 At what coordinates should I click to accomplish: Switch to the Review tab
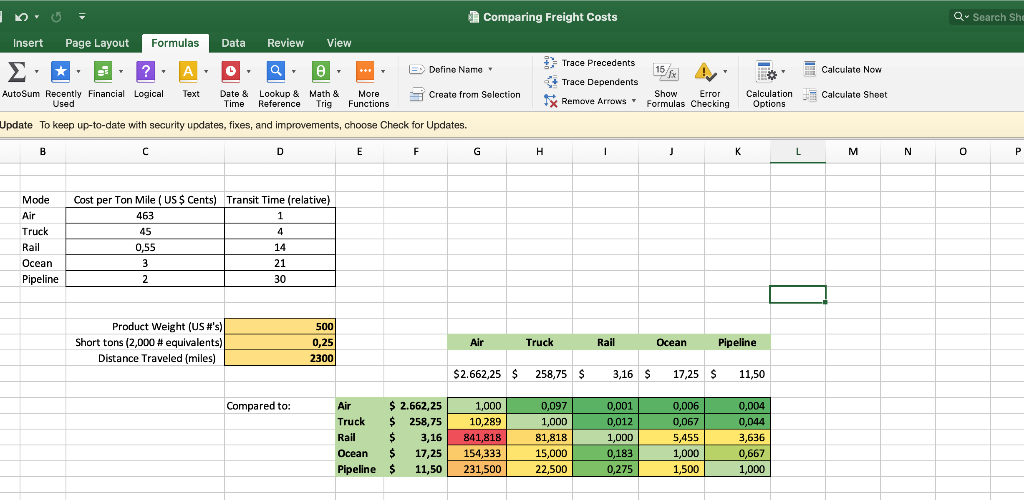pyautogui.click(x=285, y=43)
